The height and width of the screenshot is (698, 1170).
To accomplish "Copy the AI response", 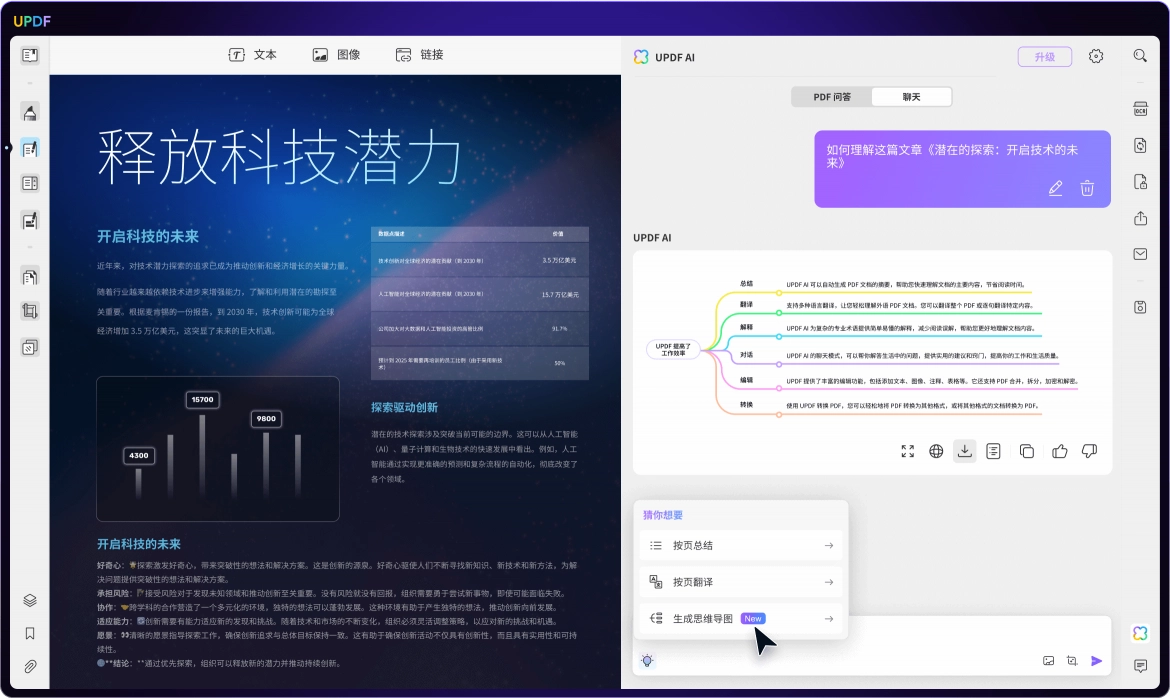I will coord(1027,451).
